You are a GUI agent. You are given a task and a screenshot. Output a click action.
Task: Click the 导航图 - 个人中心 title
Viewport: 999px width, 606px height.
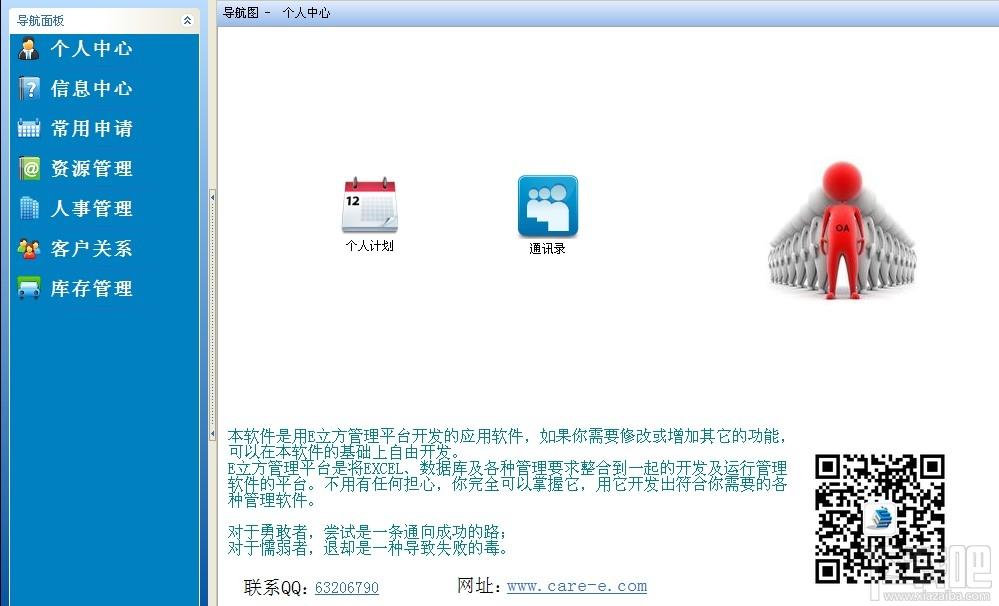[276, 12]
